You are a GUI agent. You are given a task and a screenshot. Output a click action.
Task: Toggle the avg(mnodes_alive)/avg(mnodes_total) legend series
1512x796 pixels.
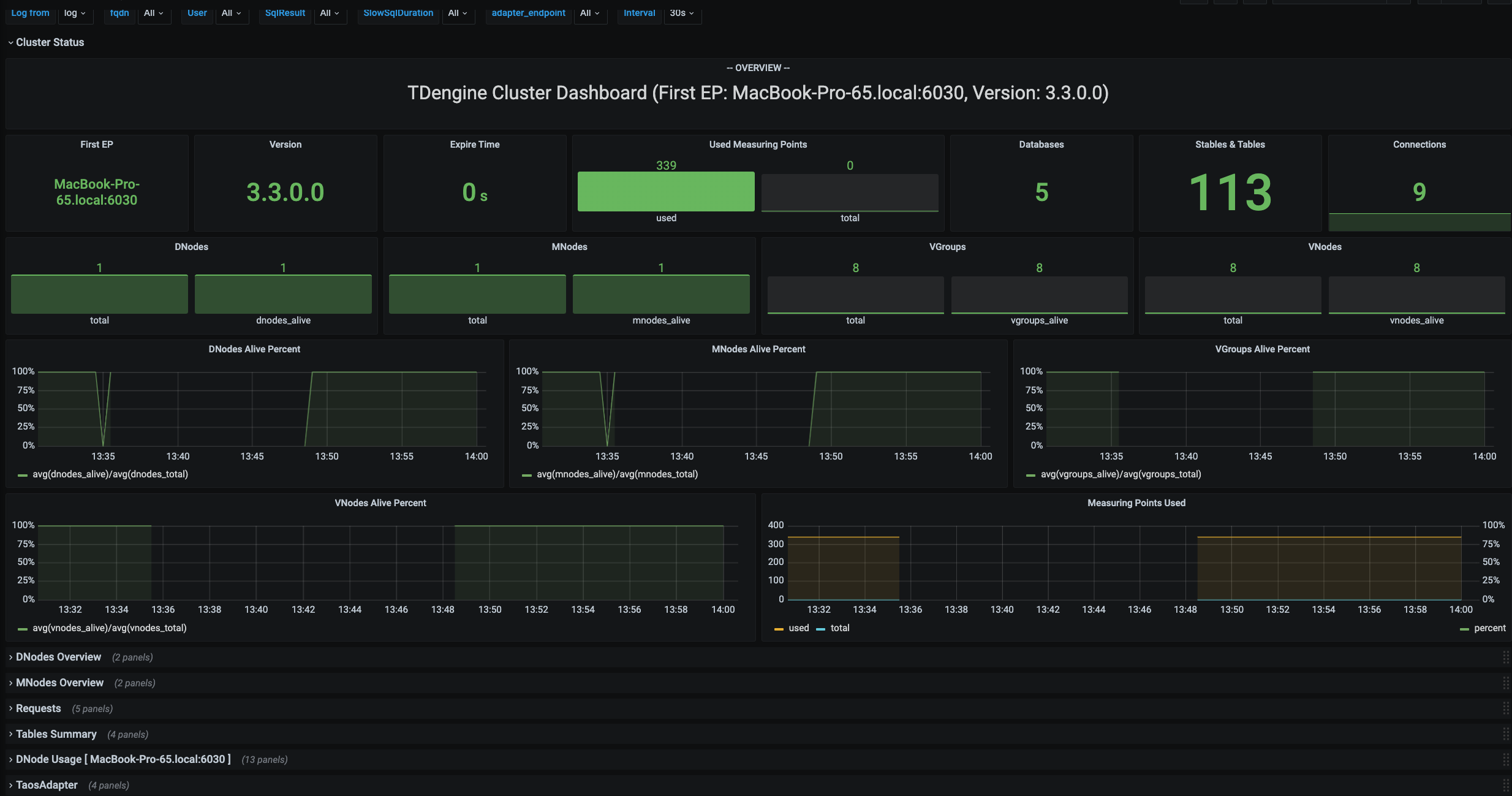click(618, 474)
